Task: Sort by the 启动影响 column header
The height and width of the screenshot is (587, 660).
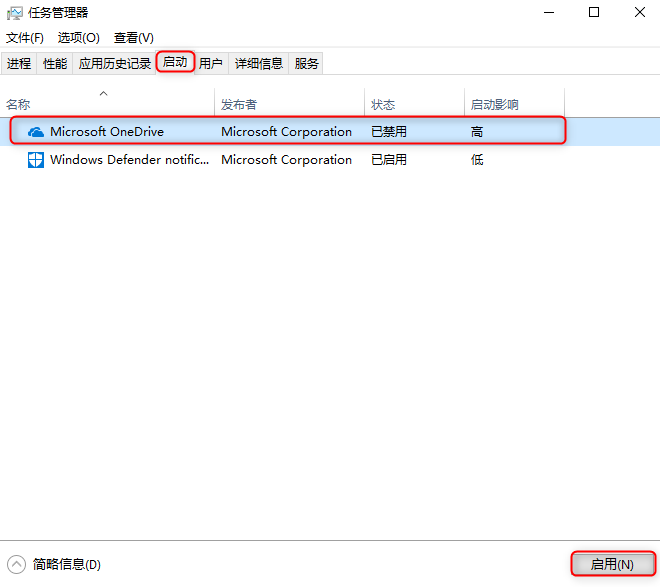Action: 514,103
